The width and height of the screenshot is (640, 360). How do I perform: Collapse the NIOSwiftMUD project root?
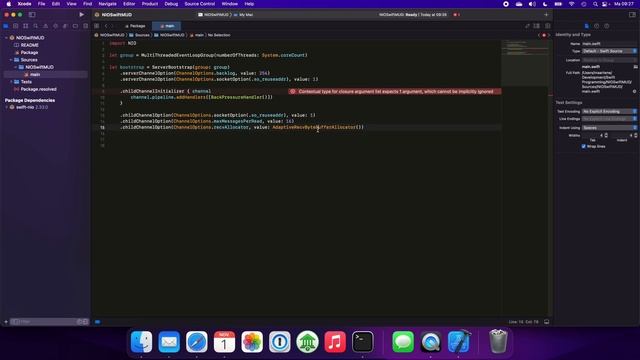tap(7, 38)
